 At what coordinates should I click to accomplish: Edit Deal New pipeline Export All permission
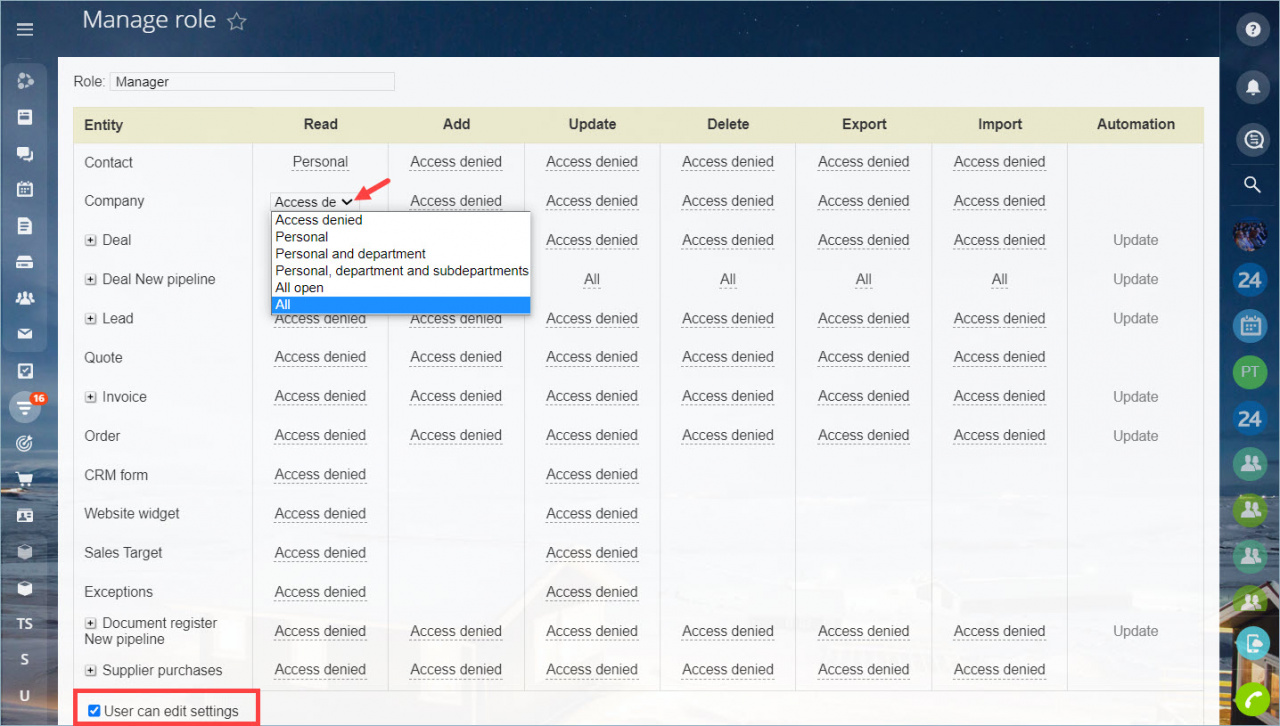click(x=864, y=279)
